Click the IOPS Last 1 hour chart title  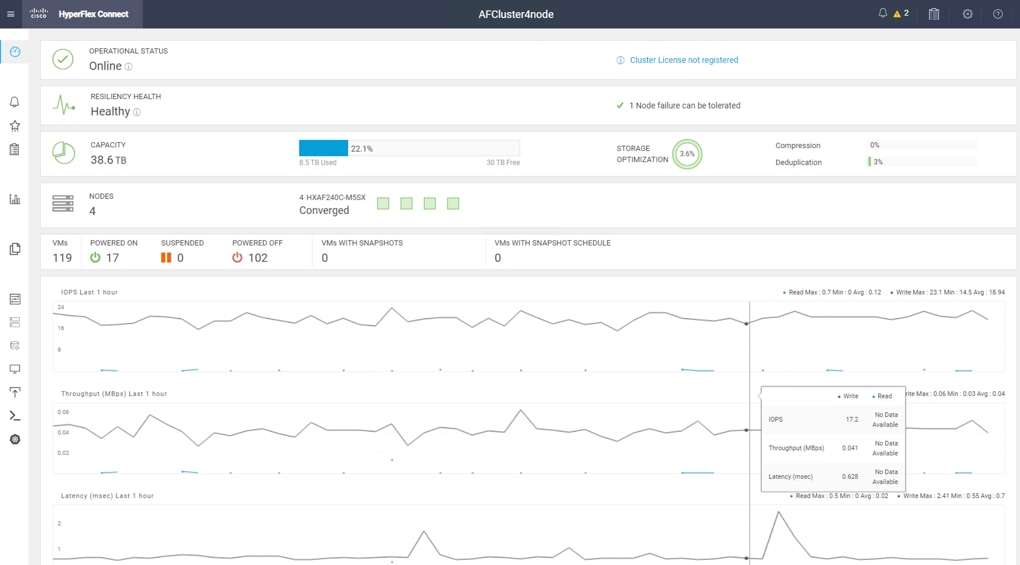point(89,293)
